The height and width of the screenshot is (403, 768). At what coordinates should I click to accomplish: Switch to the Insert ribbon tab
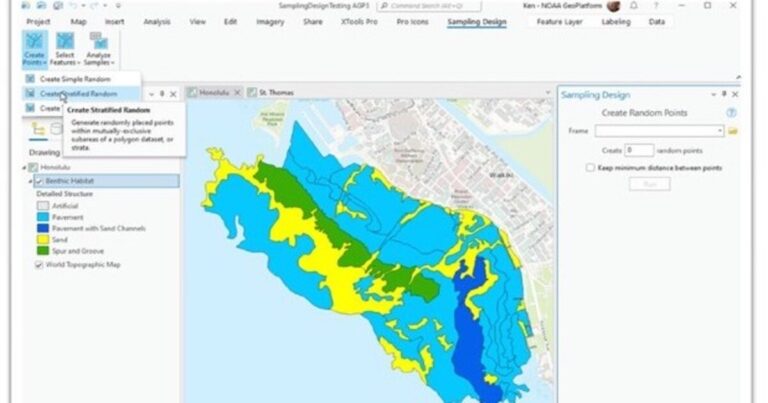coord(115,22)
